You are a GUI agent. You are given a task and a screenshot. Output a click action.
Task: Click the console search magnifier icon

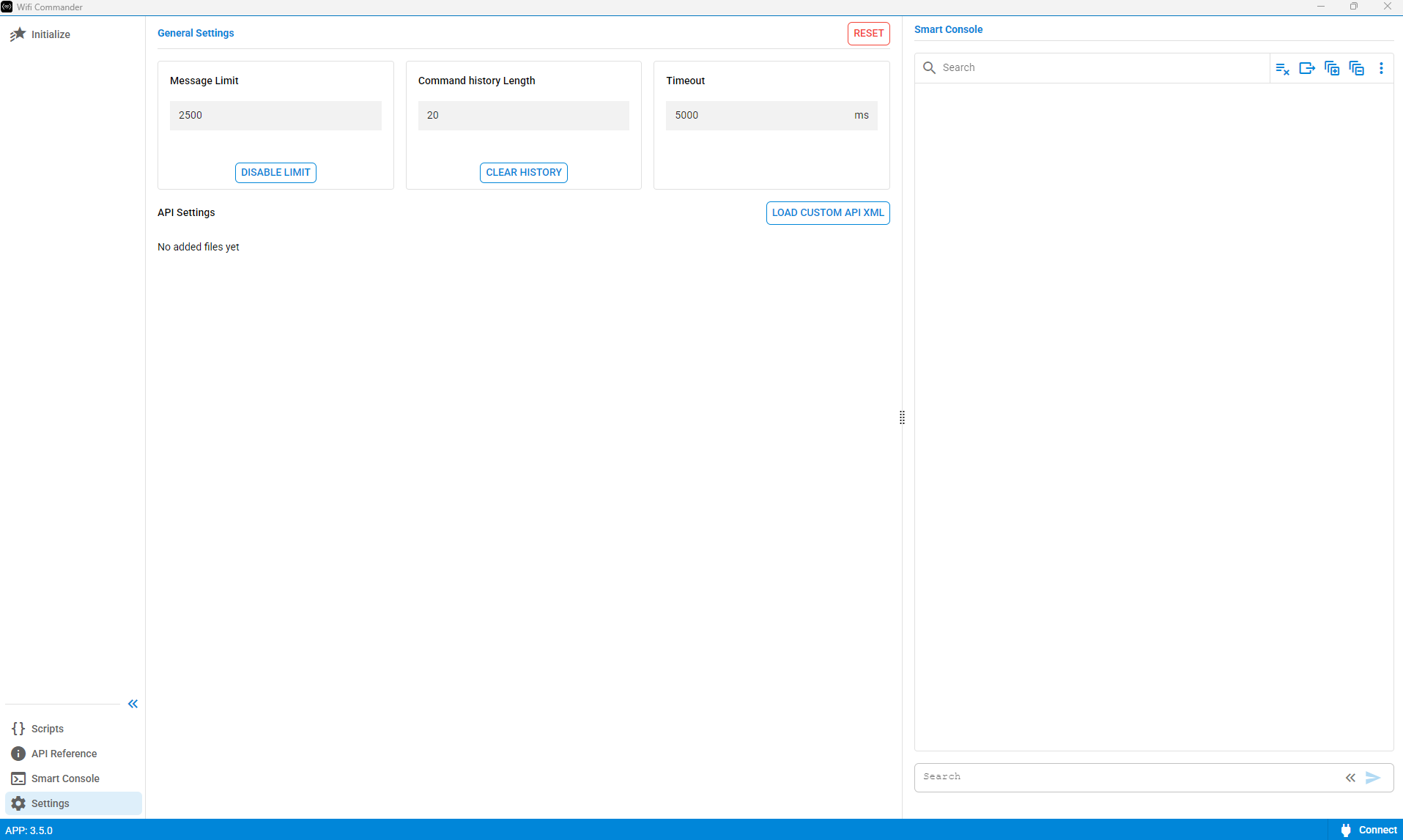pos(929,67)
